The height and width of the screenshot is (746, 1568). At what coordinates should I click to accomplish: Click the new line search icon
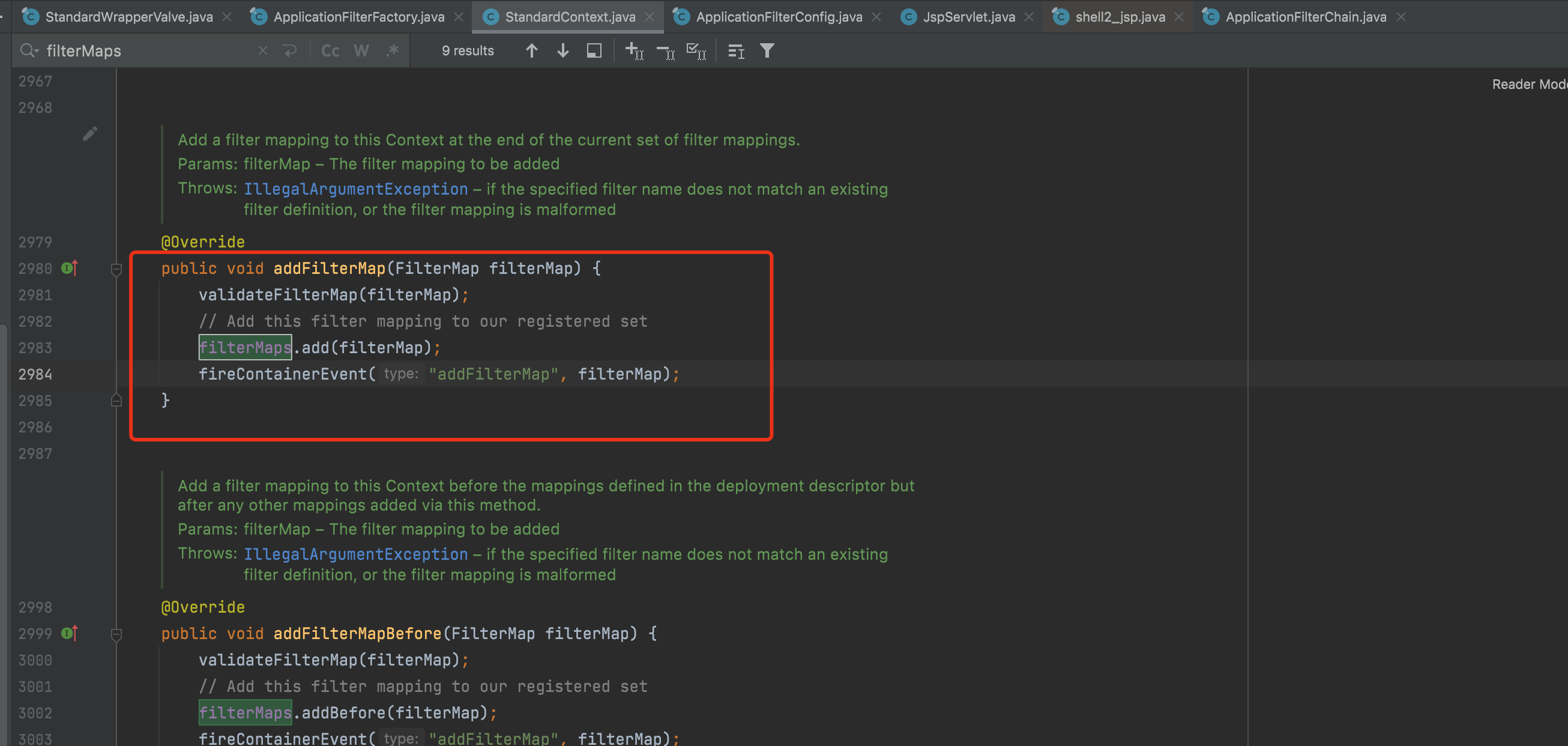290,50
